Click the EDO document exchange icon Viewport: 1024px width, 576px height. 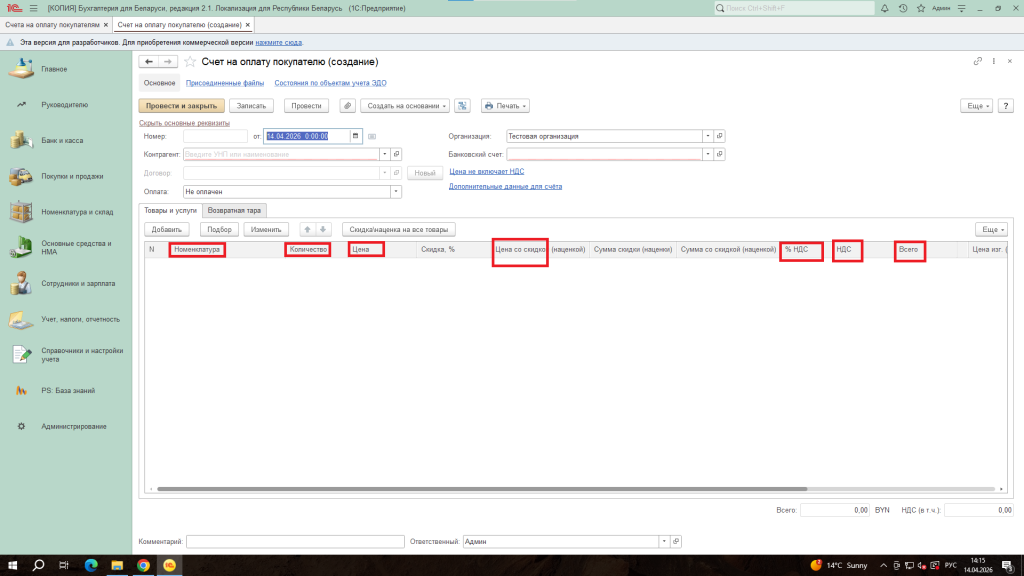462,105
